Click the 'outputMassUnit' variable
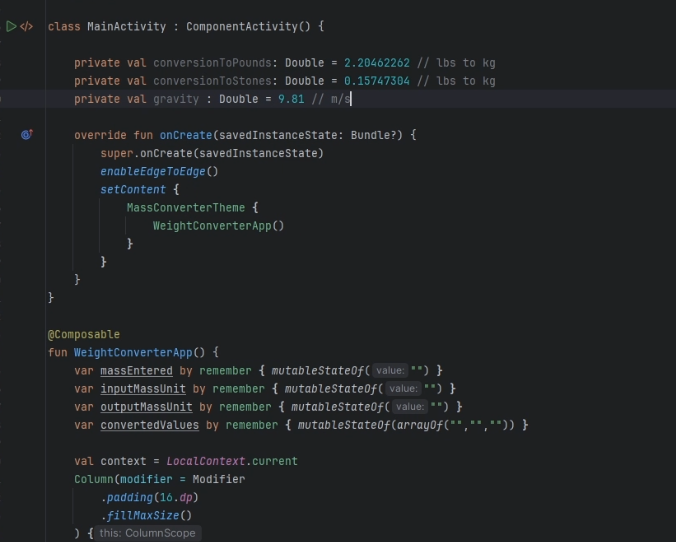The width and height of the screenshot is (676, 542). tap(146, 407)
